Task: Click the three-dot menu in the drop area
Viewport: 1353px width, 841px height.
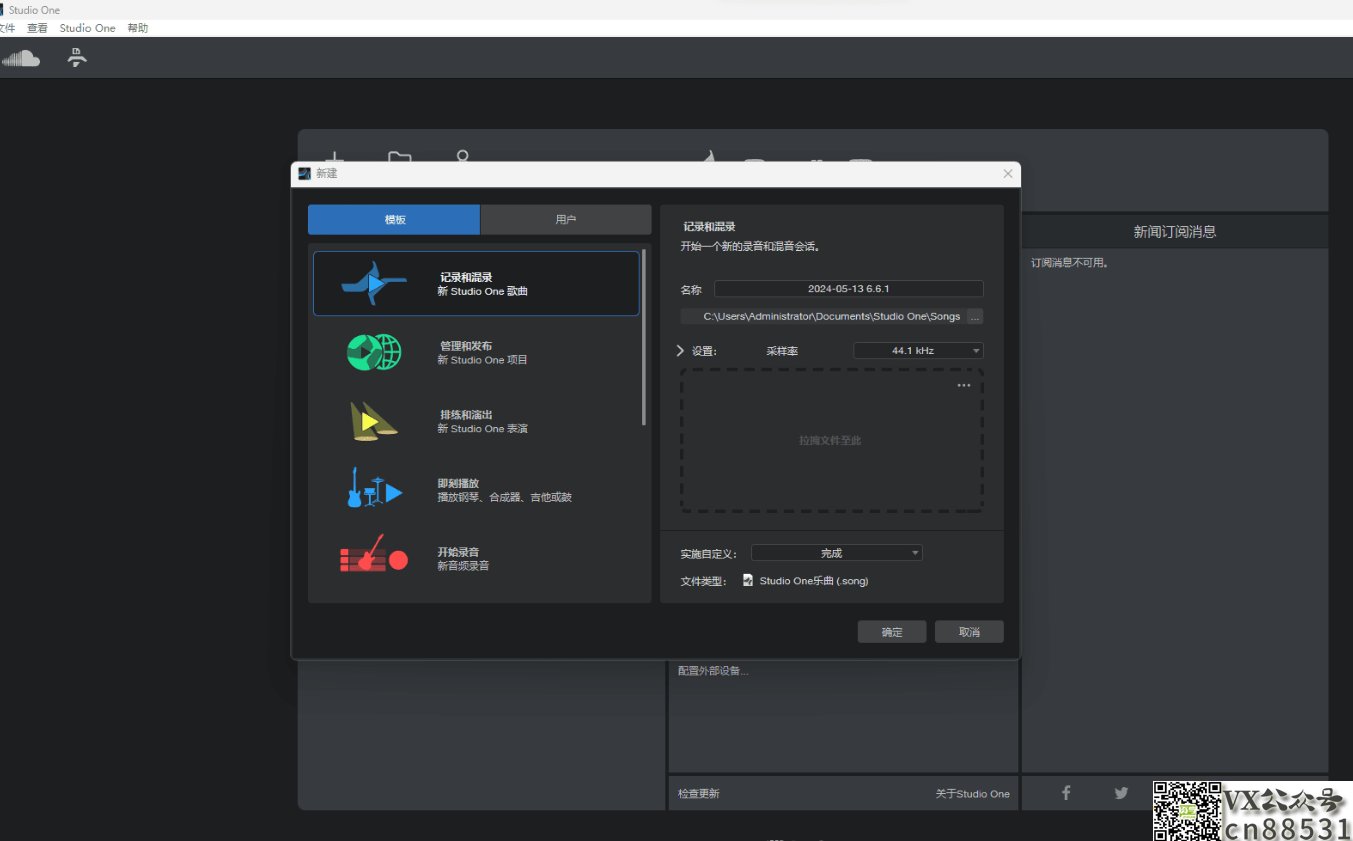Action: point(964,385)
